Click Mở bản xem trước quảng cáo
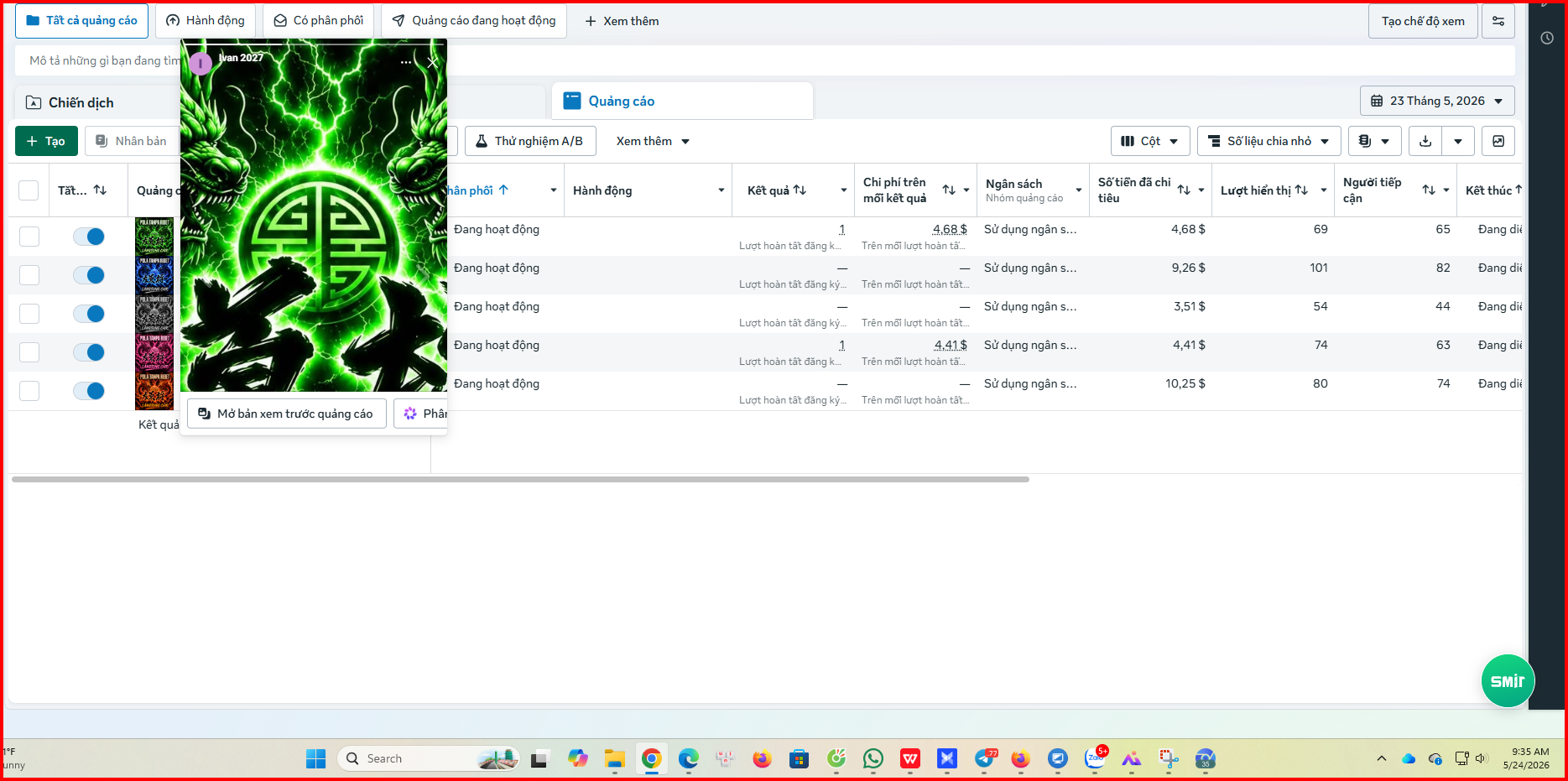This screenshot has height=781, width=1568. point(286,414)
